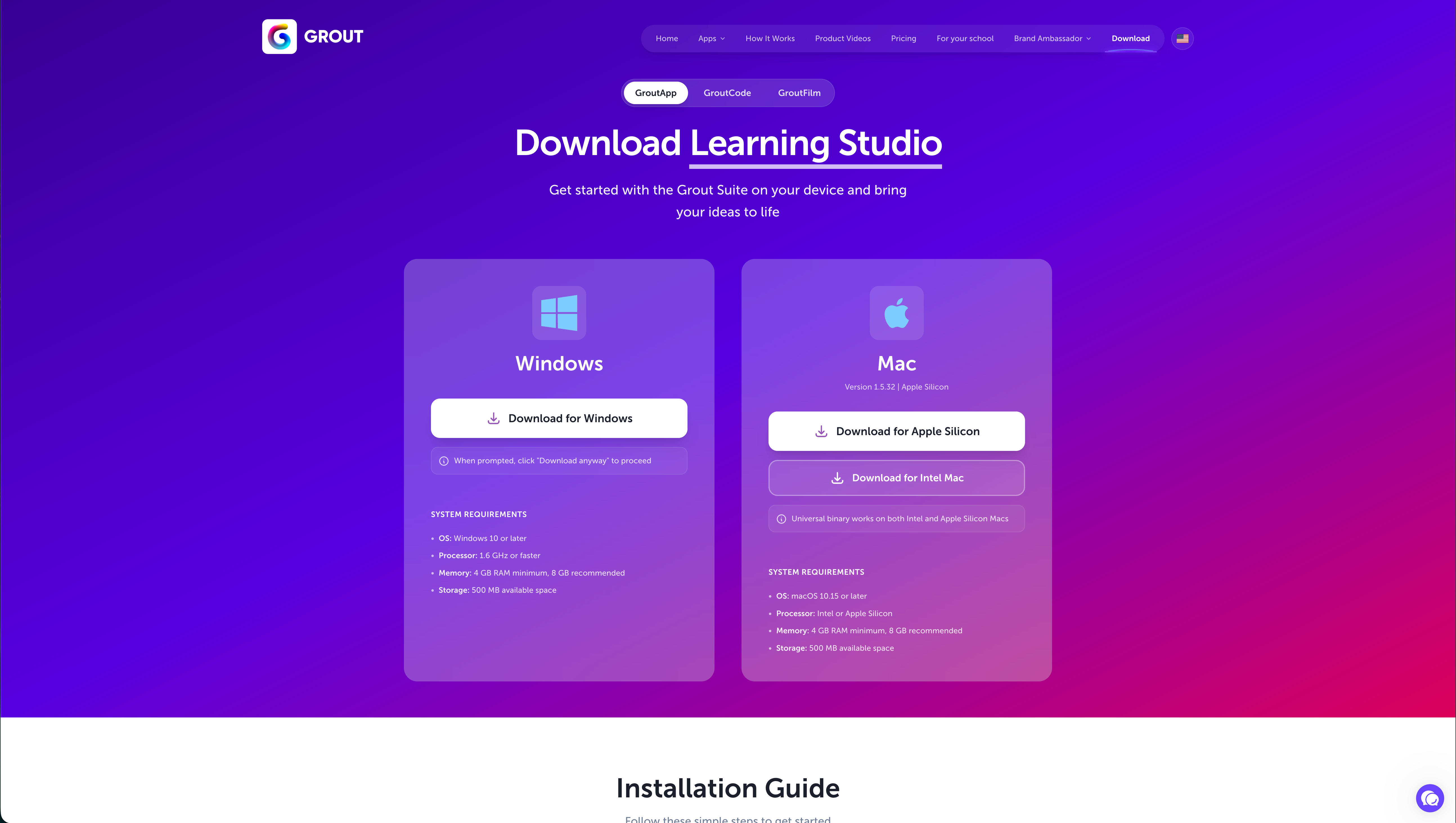Click the Apple logo icon
Image resolution: width=1456 pixels, height=823 pixels.
(896, 313)
